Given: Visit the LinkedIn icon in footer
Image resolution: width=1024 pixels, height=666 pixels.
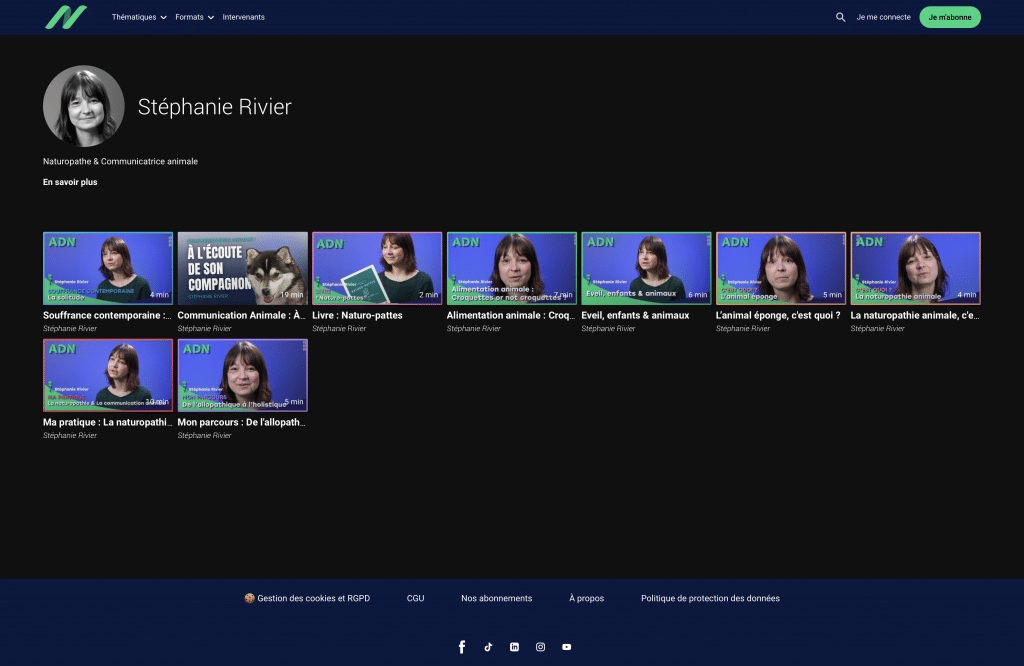Looking at the screenshot, I should 514,647.
